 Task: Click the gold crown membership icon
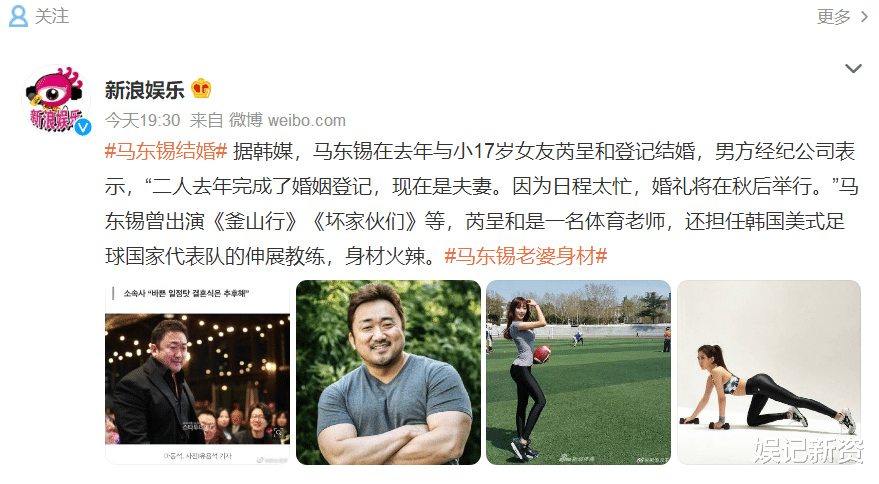pyautogui.click(x=201, y=89)
